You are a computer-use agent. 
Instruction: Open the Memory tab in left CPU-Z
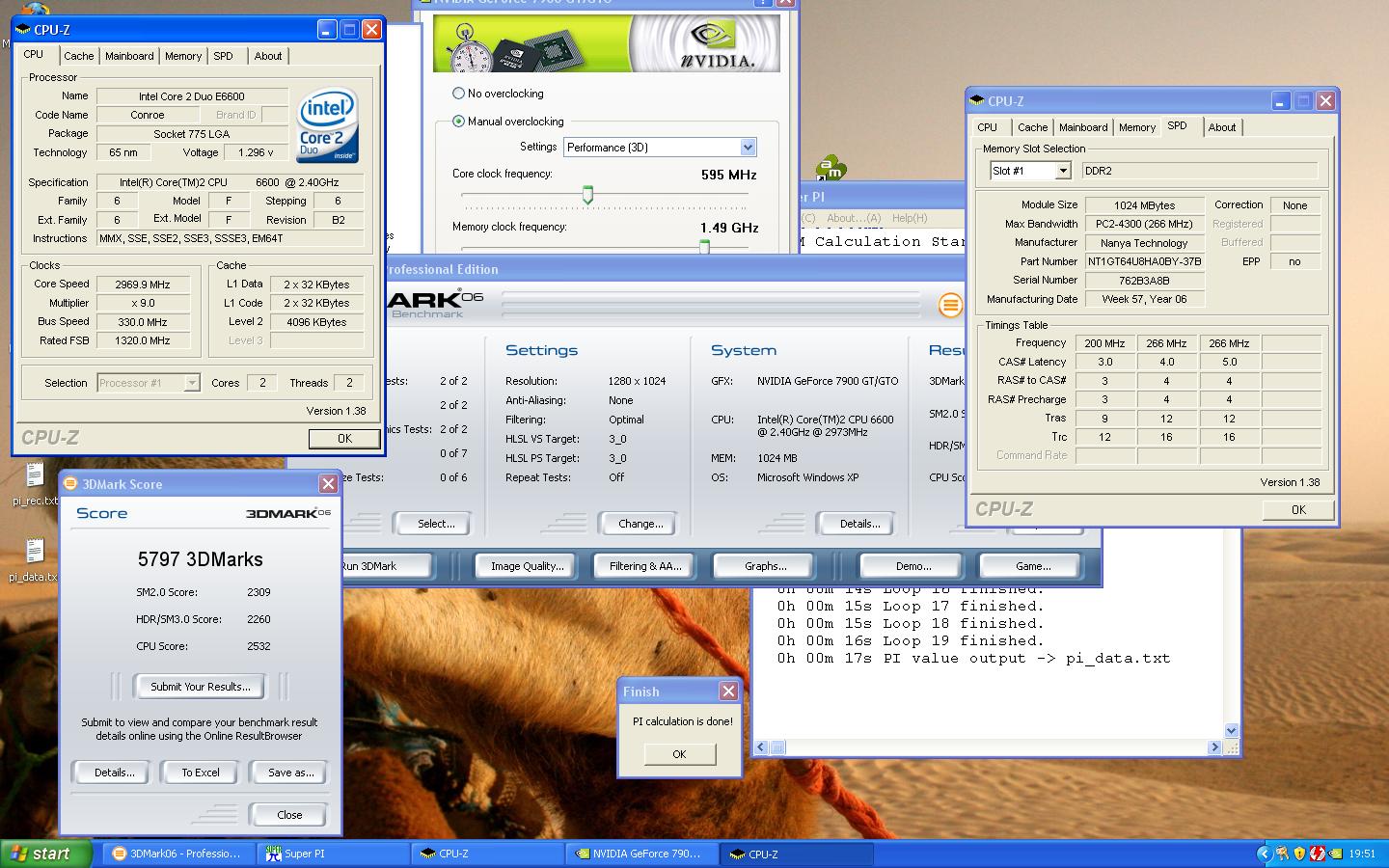tap(183, 56)
